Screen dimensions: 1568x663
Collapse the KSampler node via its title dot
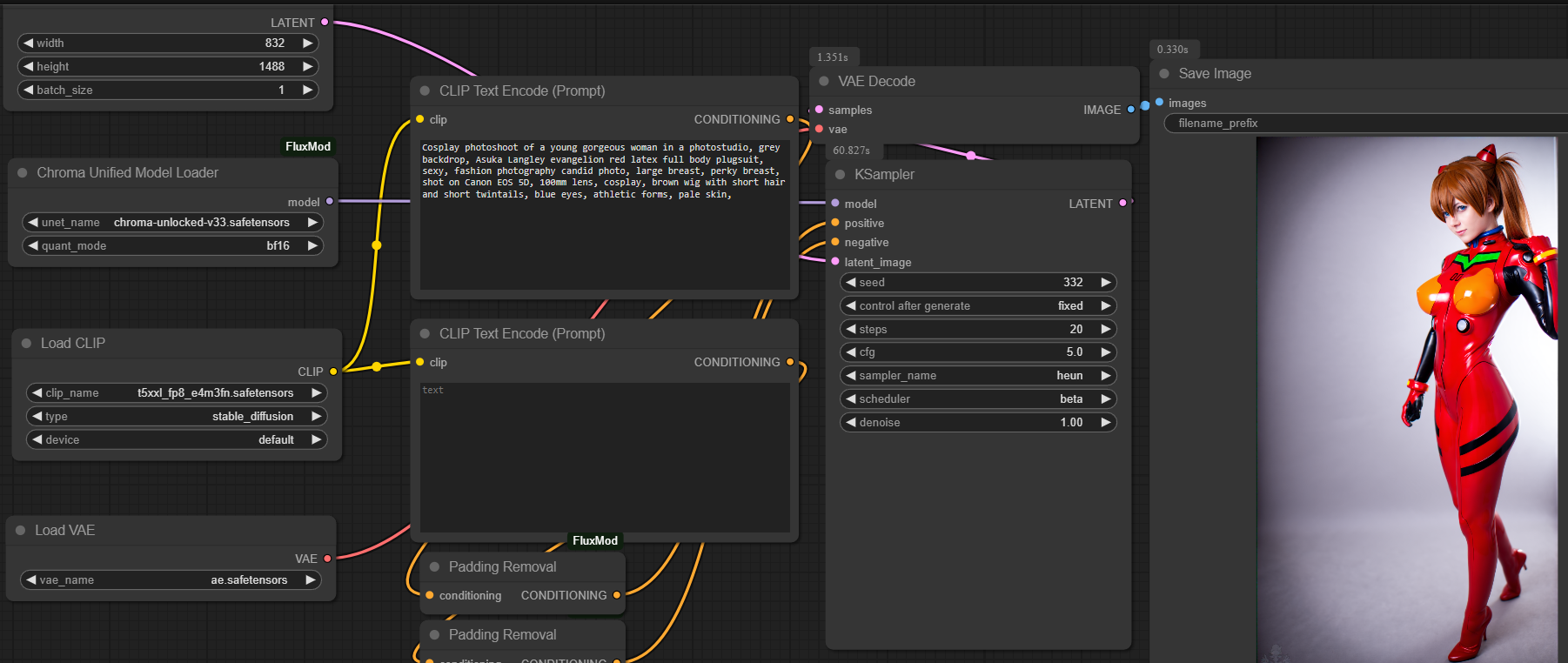point(841,175)
